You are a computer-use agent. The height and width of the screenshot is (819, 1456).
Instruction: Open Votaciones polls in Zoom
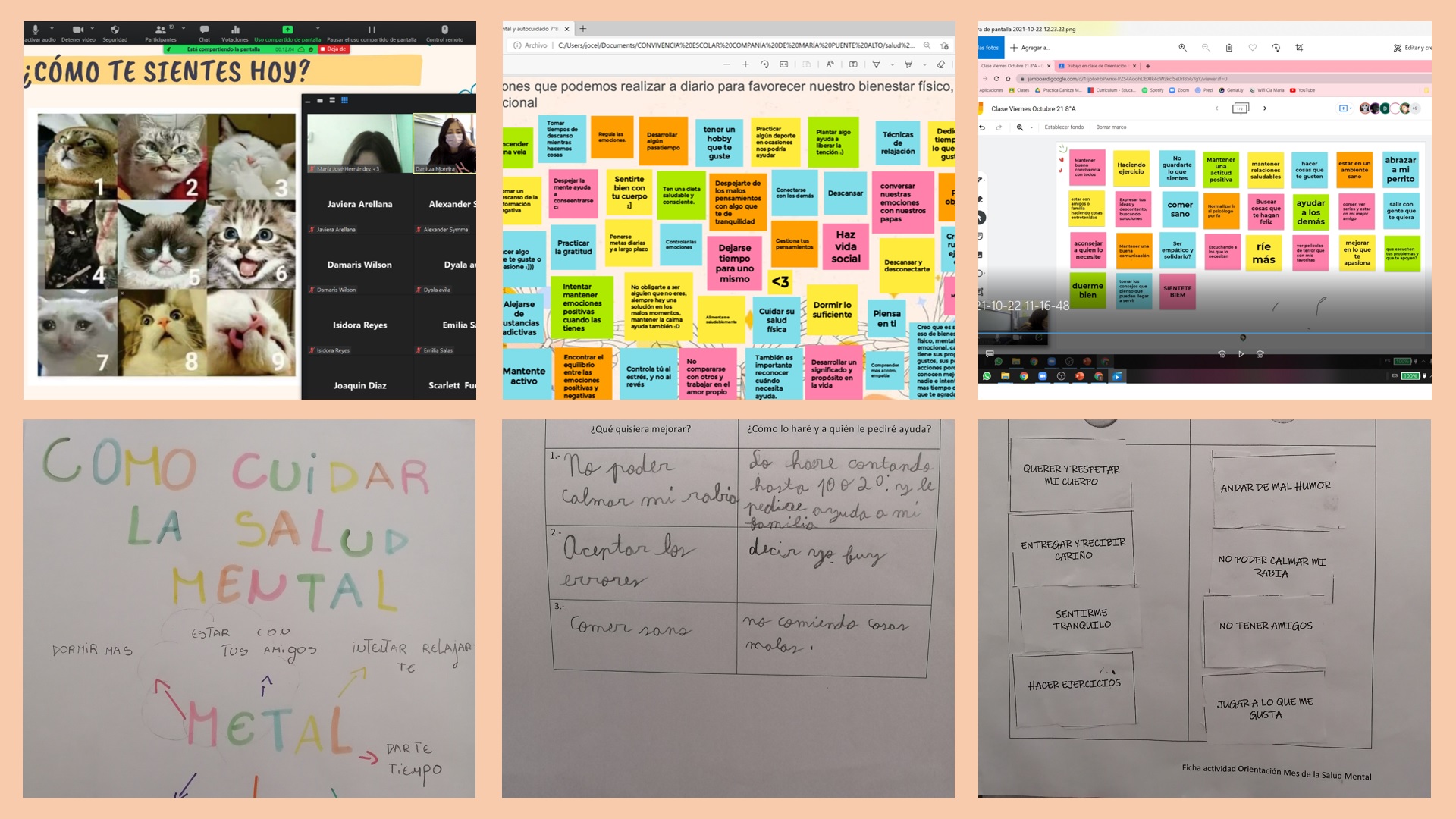tap(235, 30)
